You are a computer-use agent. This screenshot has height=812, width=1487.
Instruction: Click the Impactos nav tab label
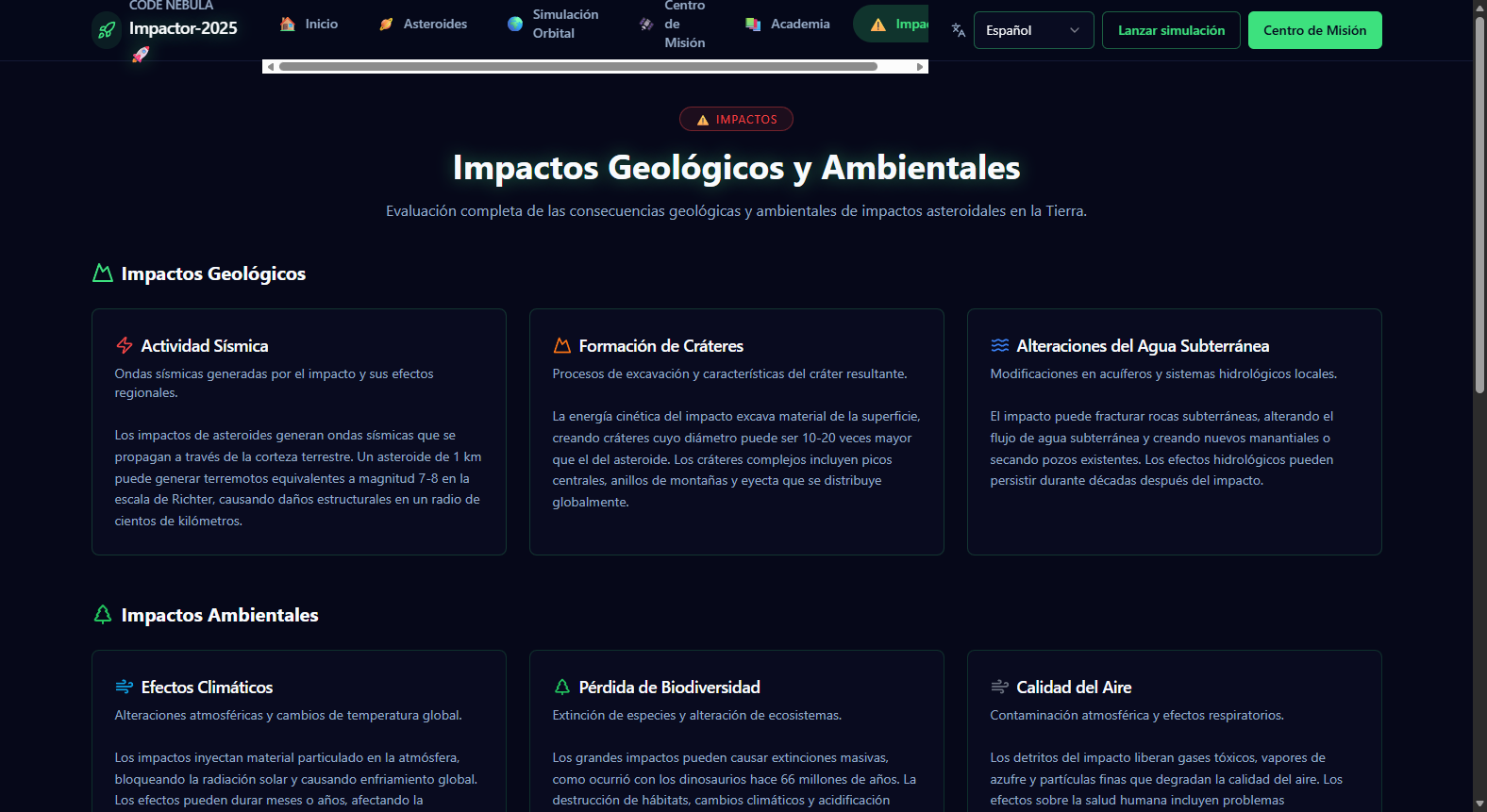click(911, 25)
